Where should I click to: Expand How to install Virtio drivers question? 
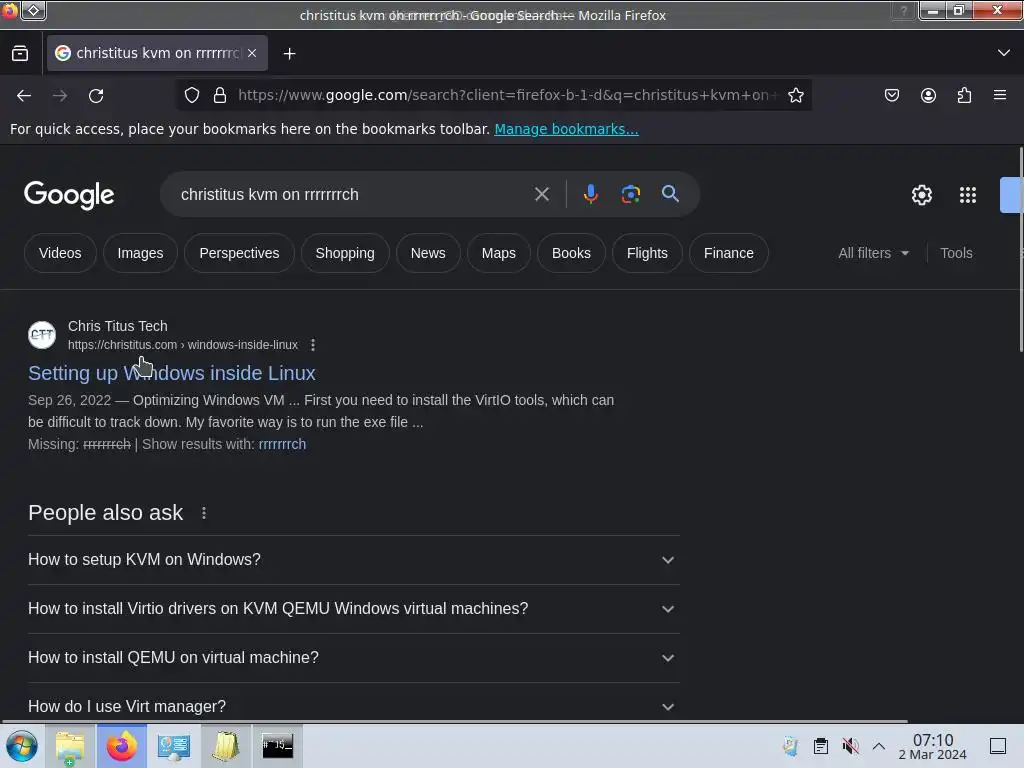tap(353, 609)
